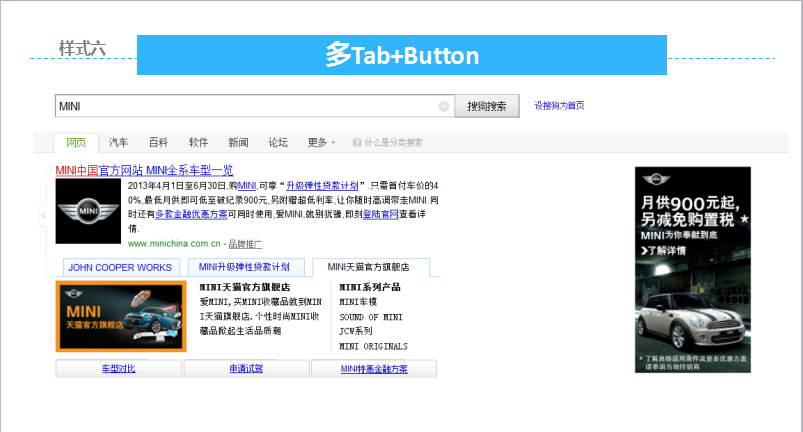The height and width of the screenshot is (432, 803).
Task: Switch to the 汽车 tab
Action: tap(118, 142)
